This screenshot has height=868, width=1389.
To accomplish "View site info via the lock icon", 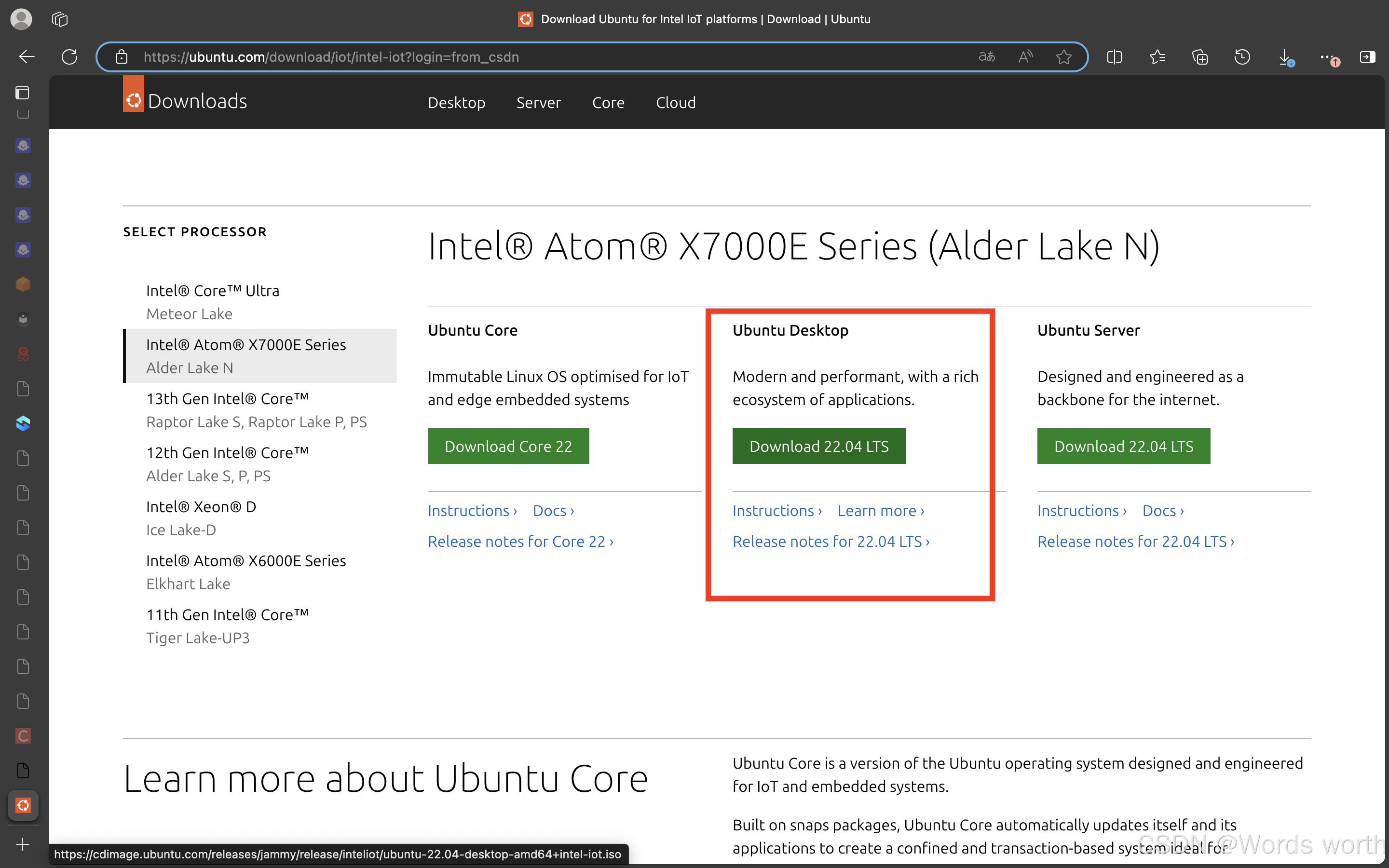I will [x=121, y=57].
